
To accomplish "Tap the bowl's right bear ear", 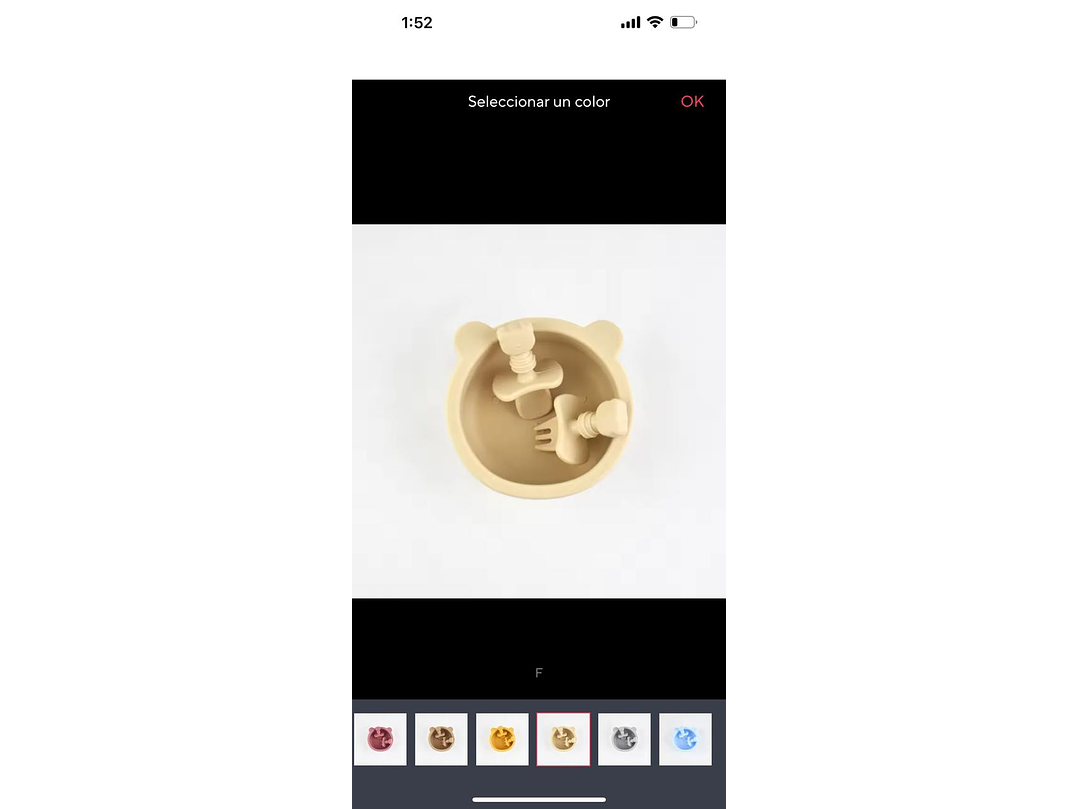I will [606, 335].
